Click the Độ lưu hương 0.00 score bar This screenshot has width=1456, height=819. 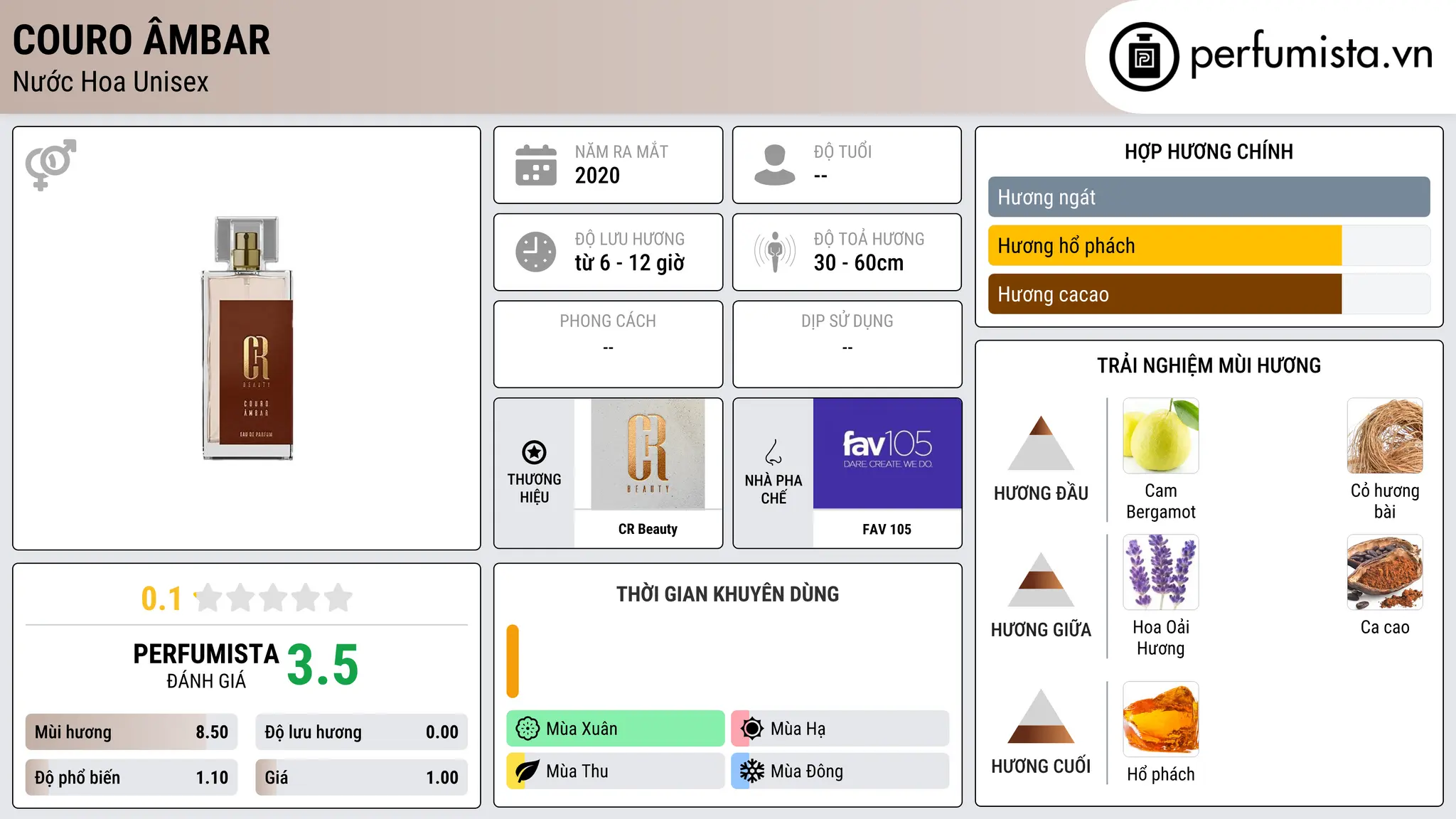[362, 732]
